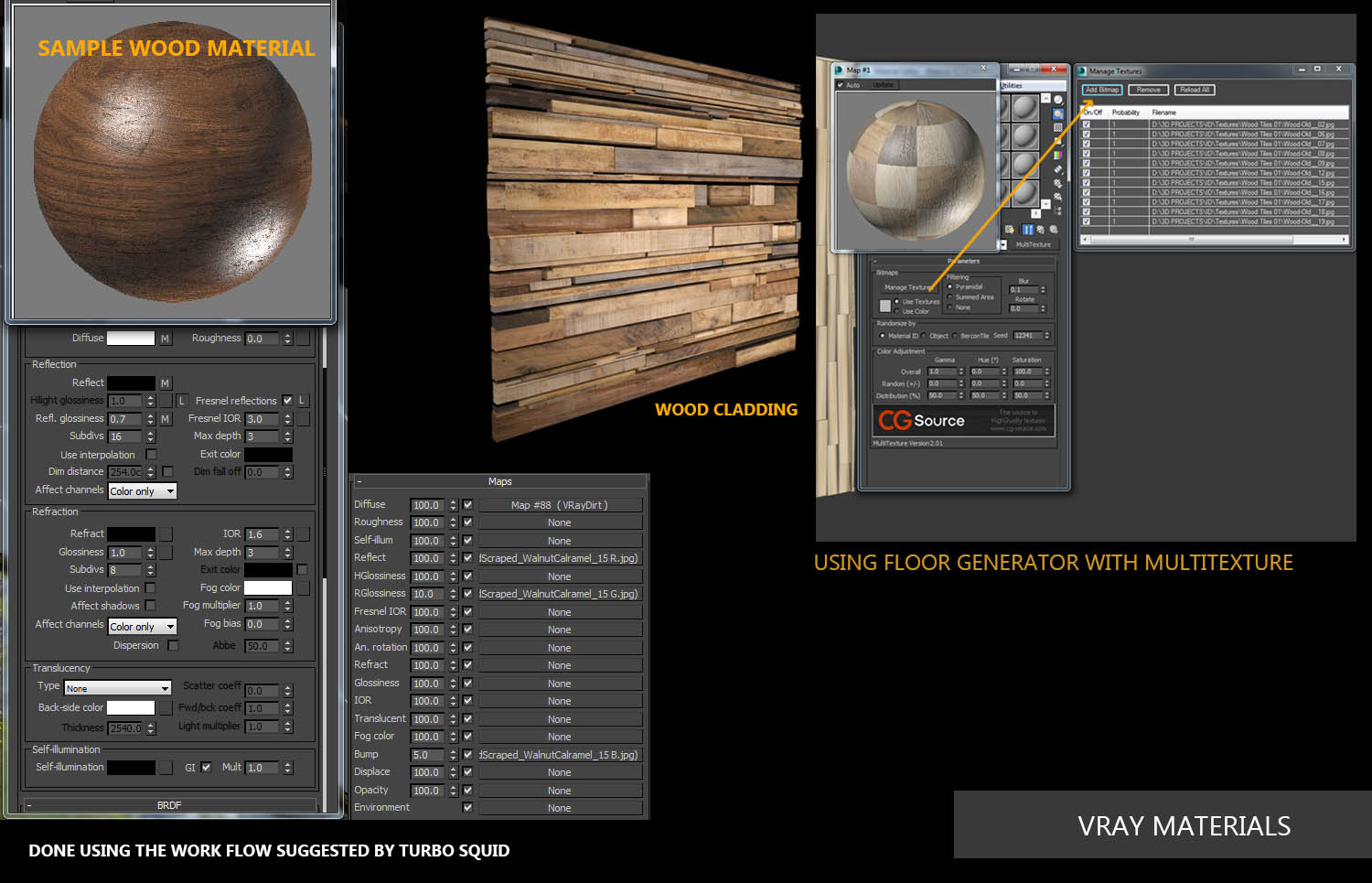Toggle the Bump map enable checkbox
The height and width of the screenshot is (883, 1372).
467,755
